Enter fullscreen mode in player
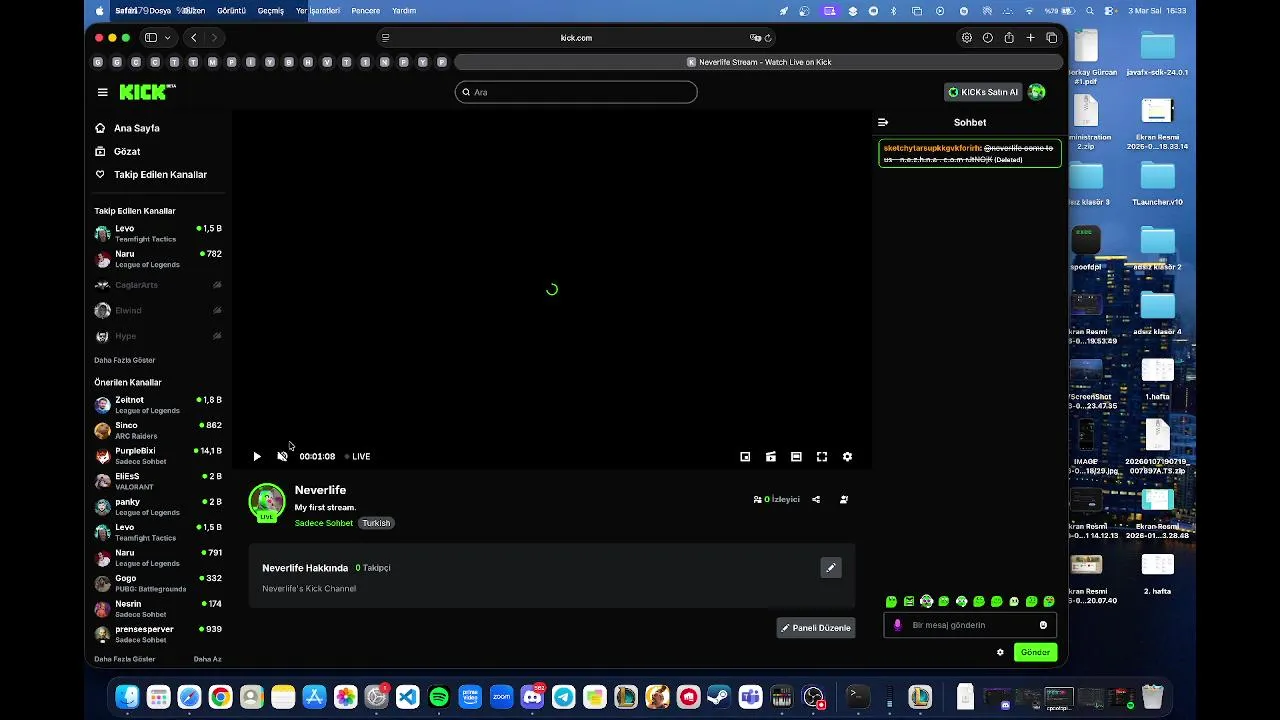The image size is (1280, 720). (x=822, y=456)
